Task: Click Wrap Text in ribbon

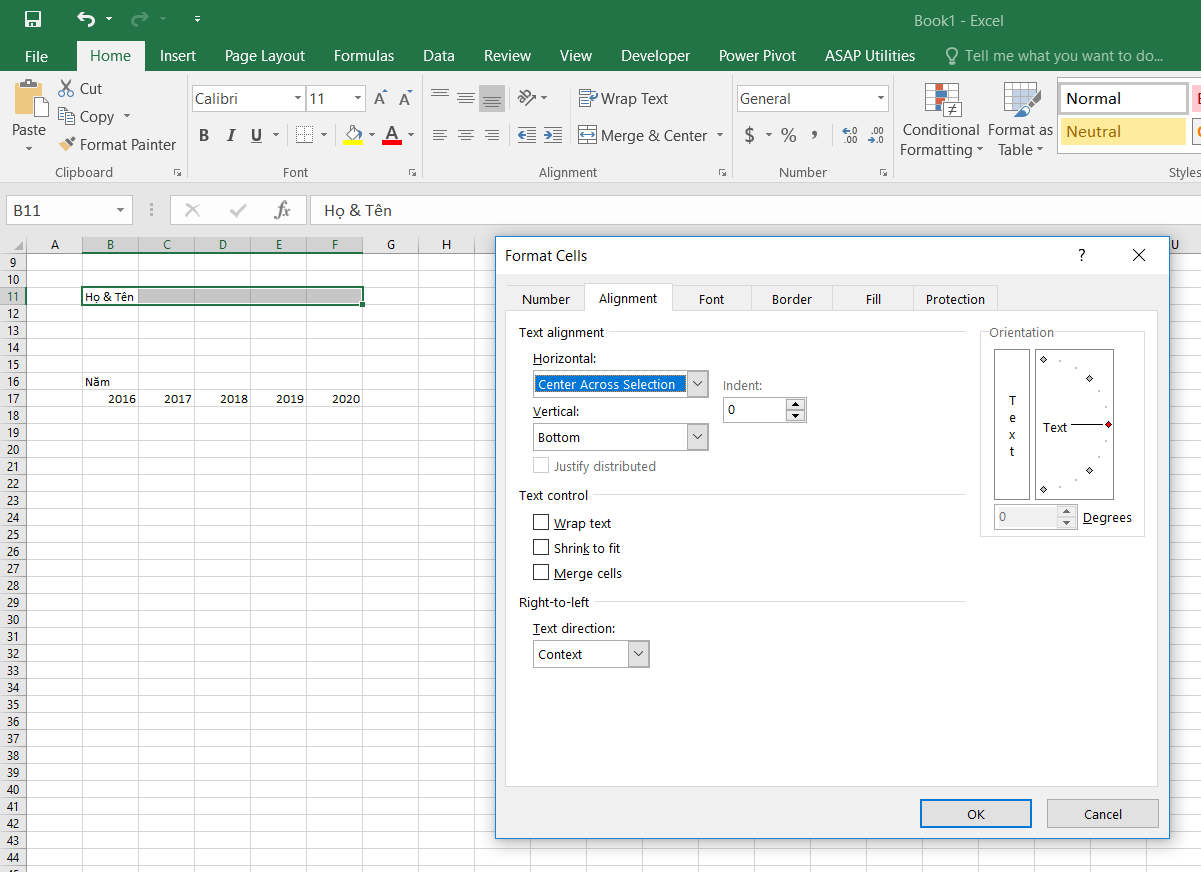Action: point(623,98)
